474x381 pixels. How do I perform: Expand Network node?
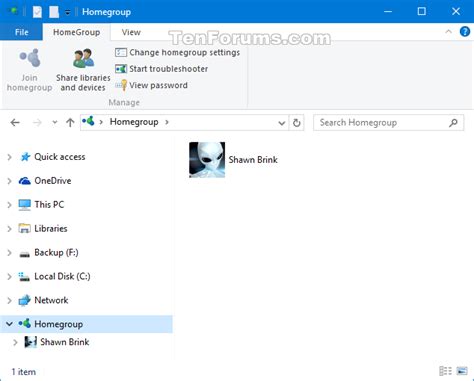[x=9, y=300]
